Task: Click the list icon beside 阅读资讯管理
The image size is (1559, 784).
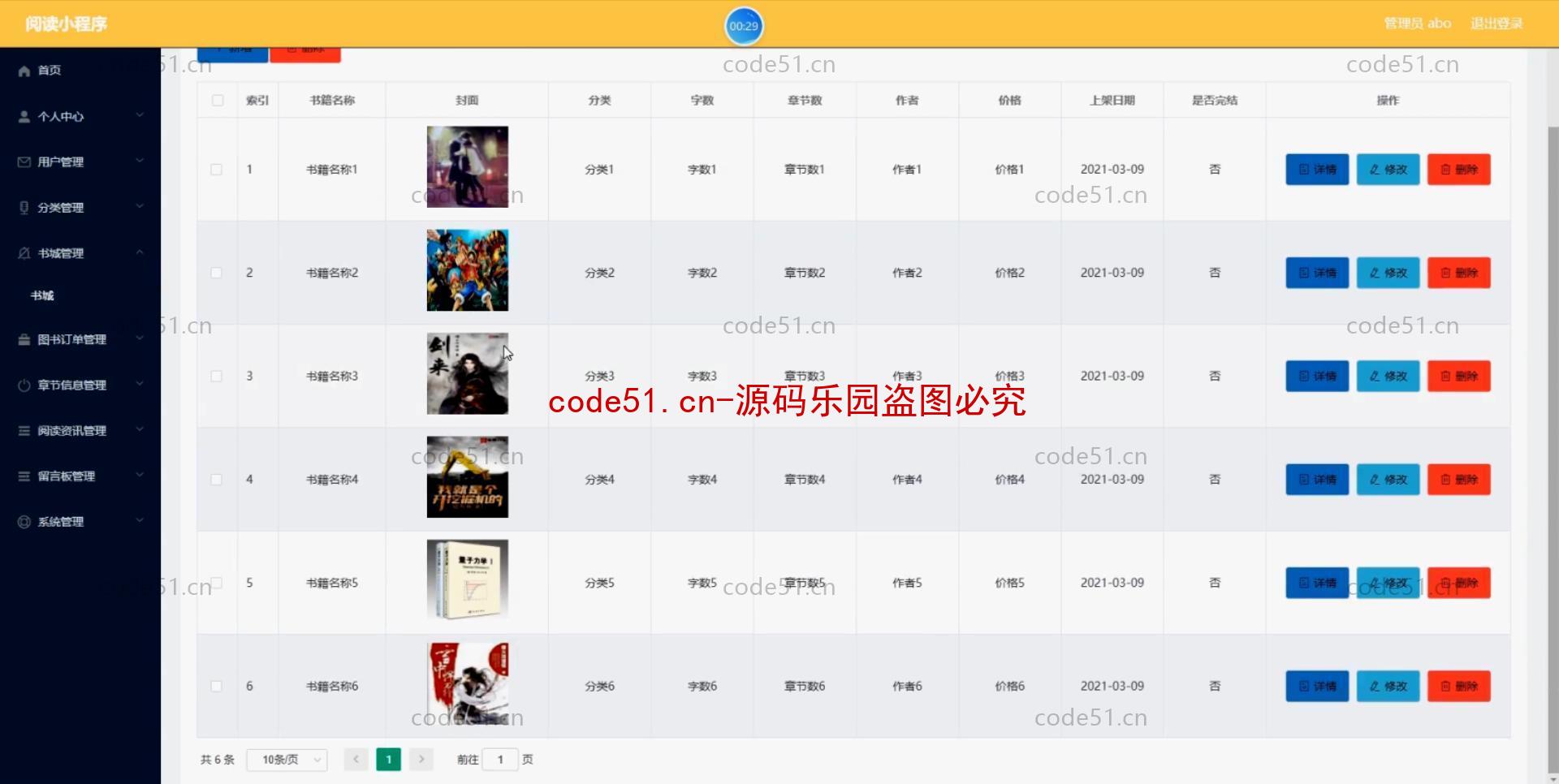Action: (24, 430)
